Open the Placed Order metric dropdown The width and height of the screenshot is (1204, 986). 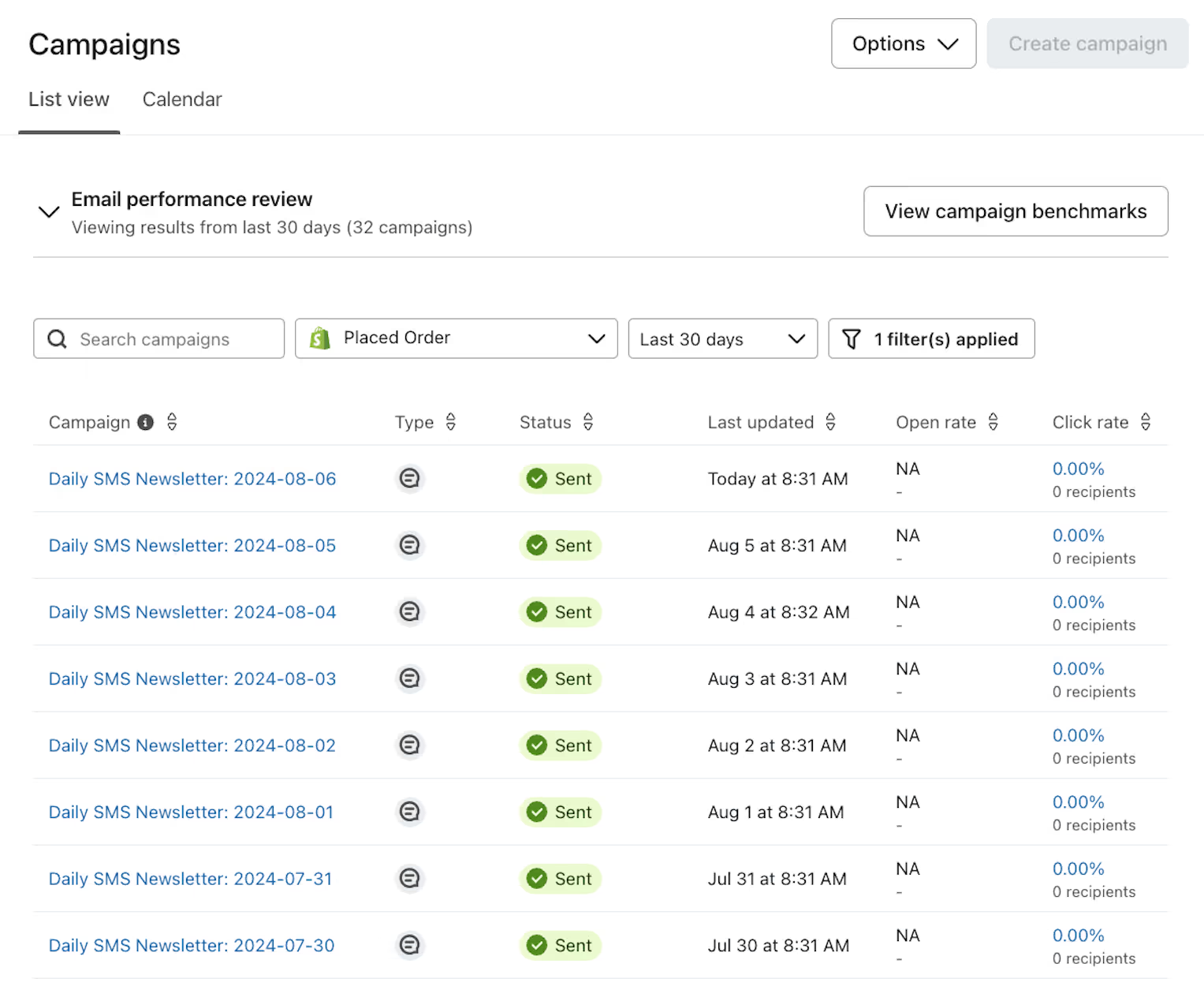click(x=456, y=338)
